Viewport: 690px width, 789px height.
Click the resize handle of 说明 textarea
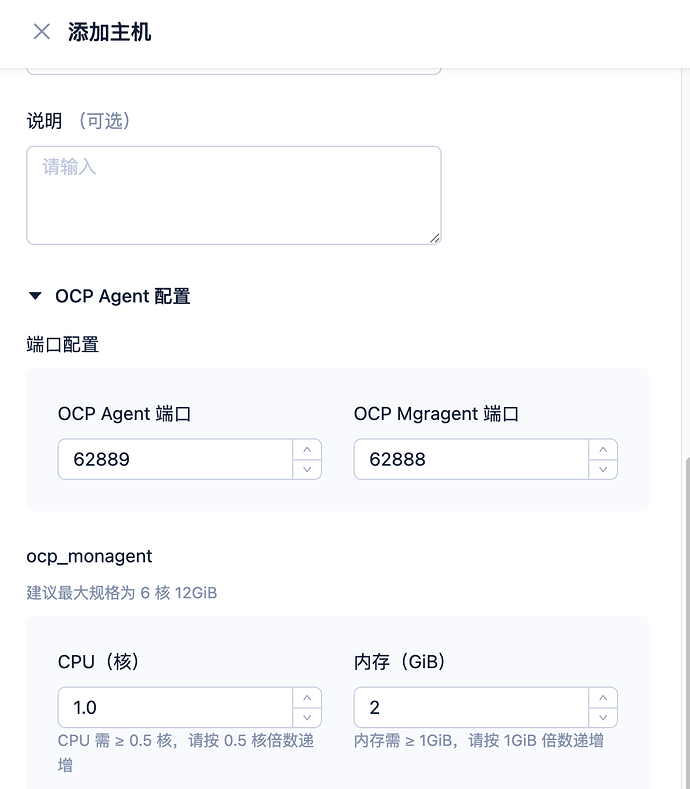tap(435, 238)
